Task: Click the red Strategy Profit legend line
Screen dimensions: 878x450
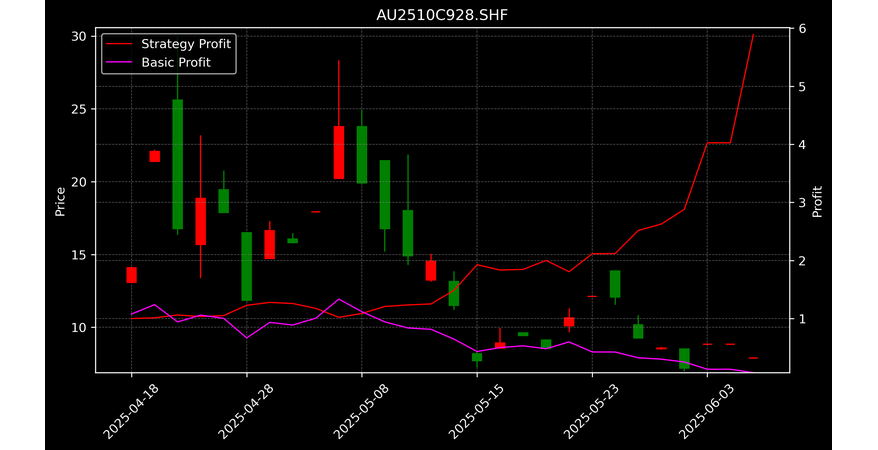Action: tap(119, 44)
